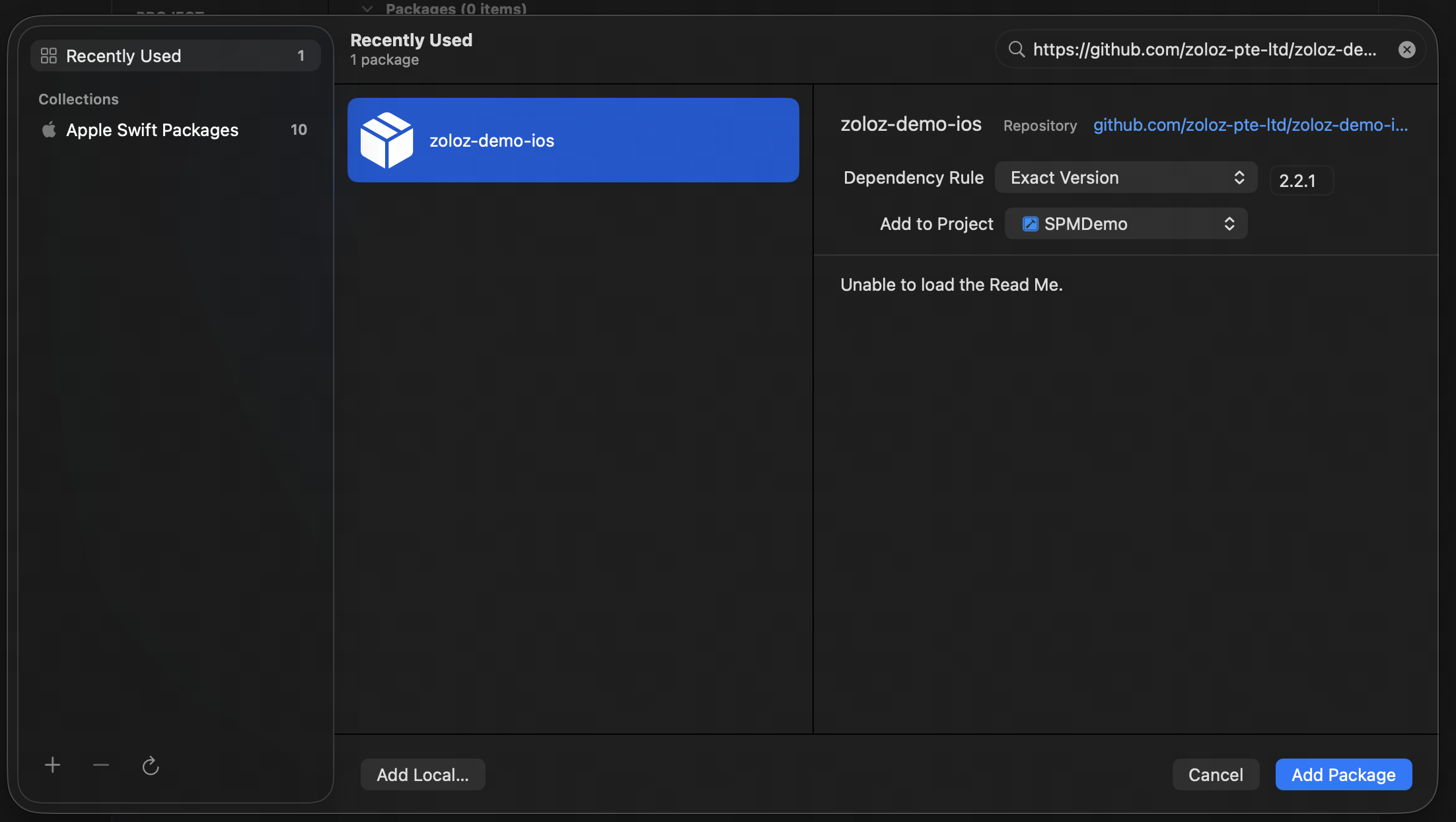Select the Apple Swift Packages collection

click(x=176, y=130)
